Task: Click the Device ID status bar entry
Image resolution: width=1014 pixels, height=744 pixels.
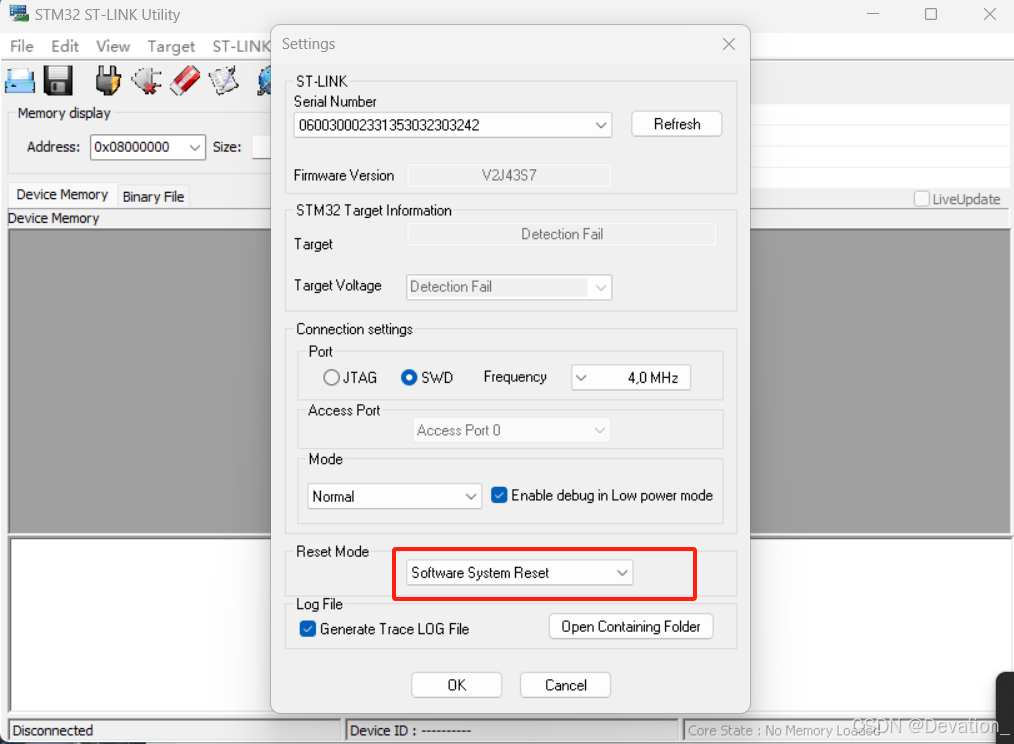Action: (x=512, y=730)
